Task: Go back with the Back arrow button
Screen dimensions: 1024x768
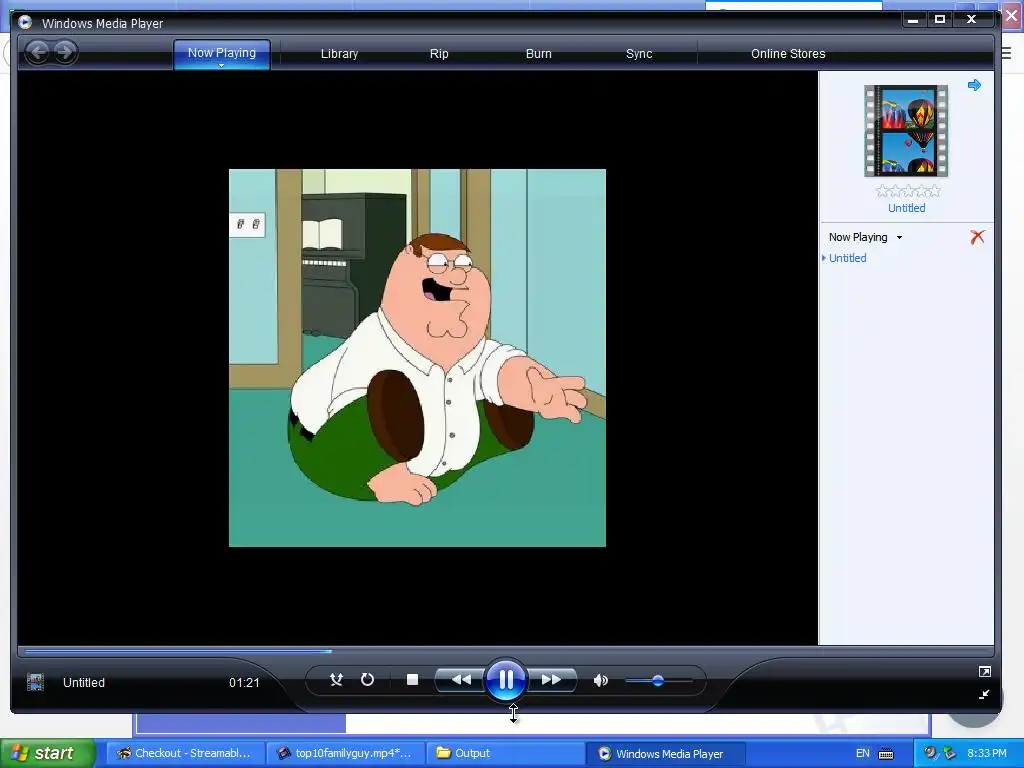Action: click(x=37, y=52)
